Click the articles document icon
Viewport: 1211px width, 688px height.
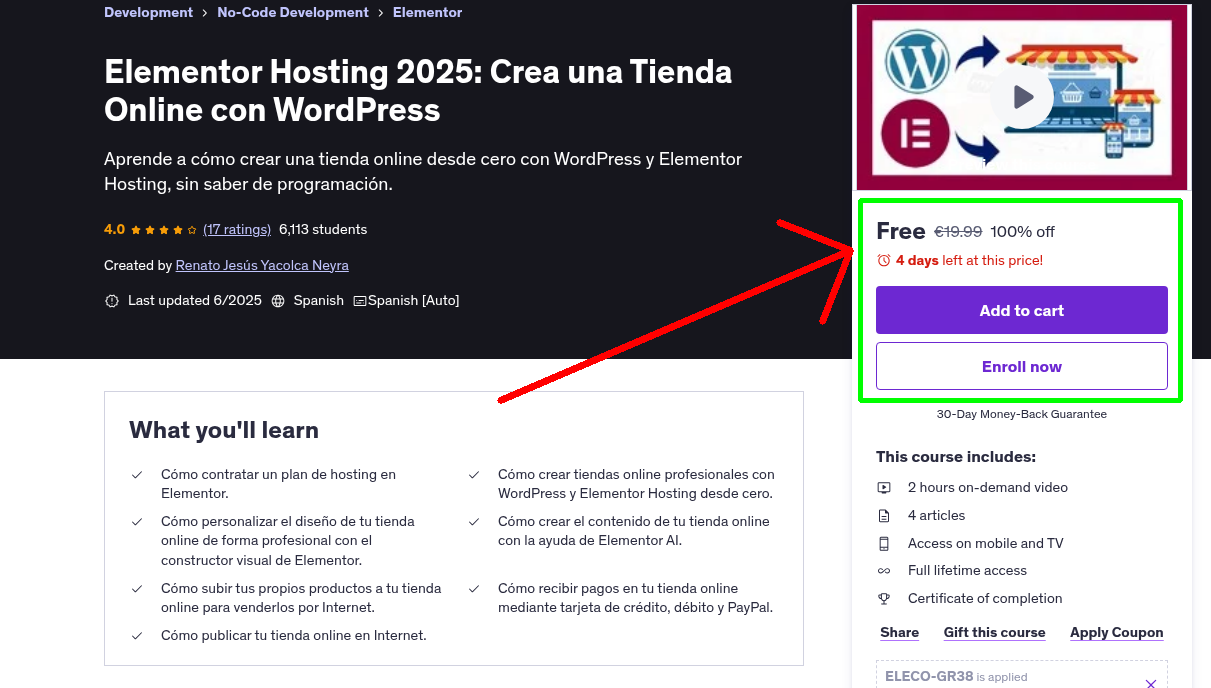[884, 516]
